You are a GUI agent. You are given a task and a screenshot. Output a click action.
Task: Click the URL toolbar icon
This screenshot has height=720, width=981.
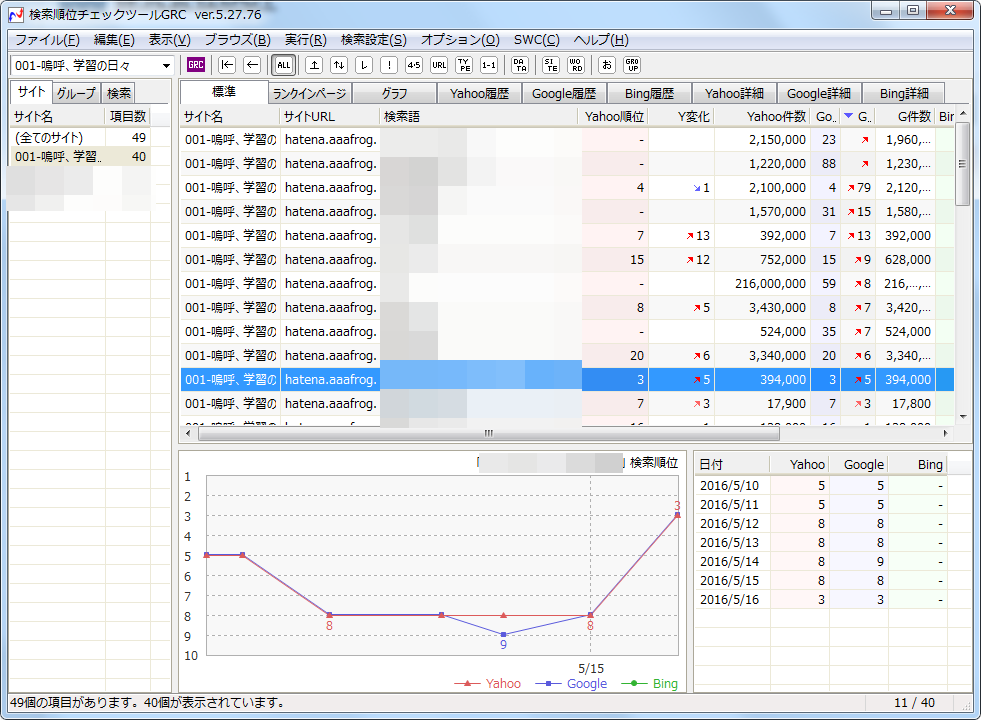click(x=439, y=64)
